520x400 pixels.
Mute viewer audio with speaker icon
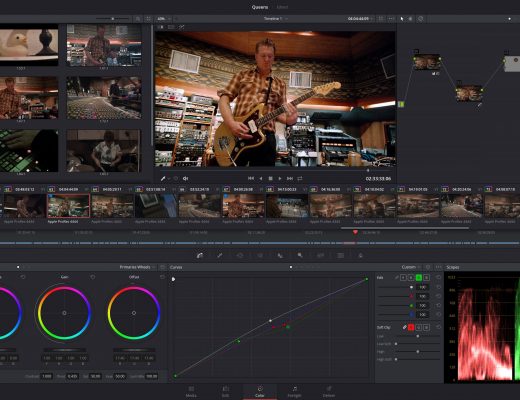185,179
